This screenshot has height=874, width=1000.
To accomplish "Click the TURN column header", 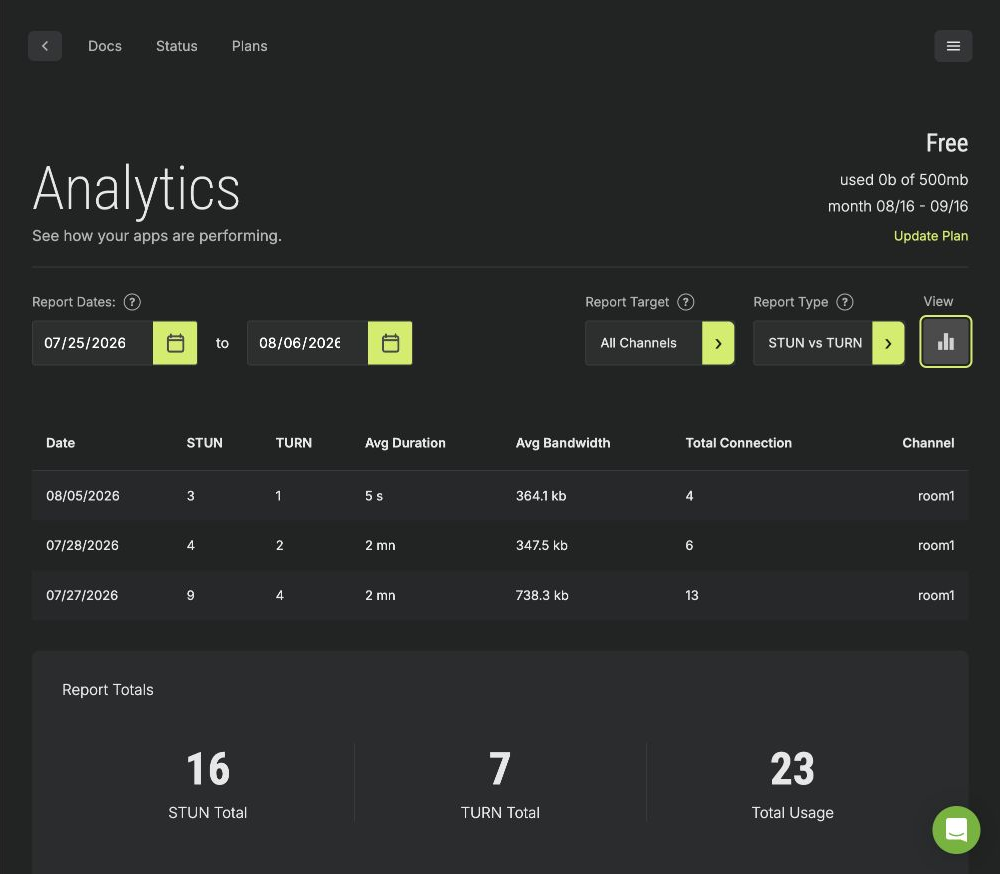I will coord(293,443).
